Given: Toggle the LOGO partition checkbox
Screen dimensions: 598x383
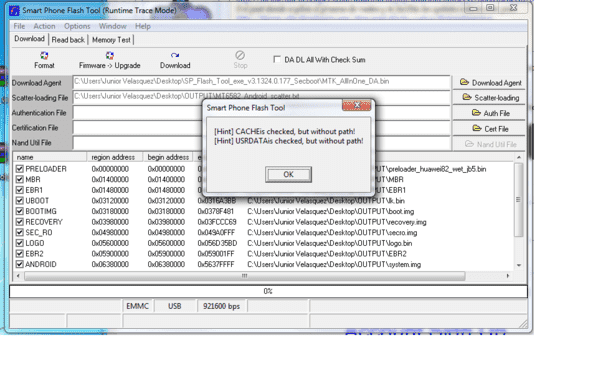Looking at the screenshot, I should [20, 243].
